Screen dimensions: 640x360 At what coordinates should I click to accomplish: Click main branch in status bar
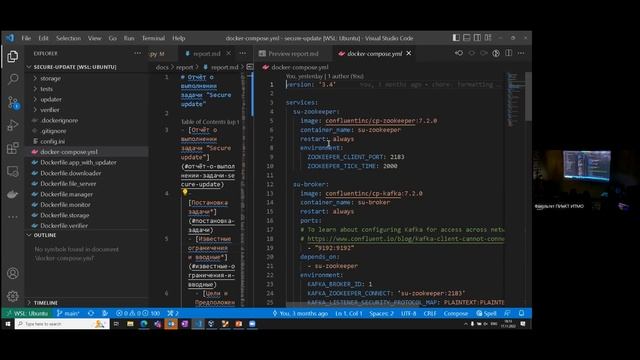click(68, 313)
